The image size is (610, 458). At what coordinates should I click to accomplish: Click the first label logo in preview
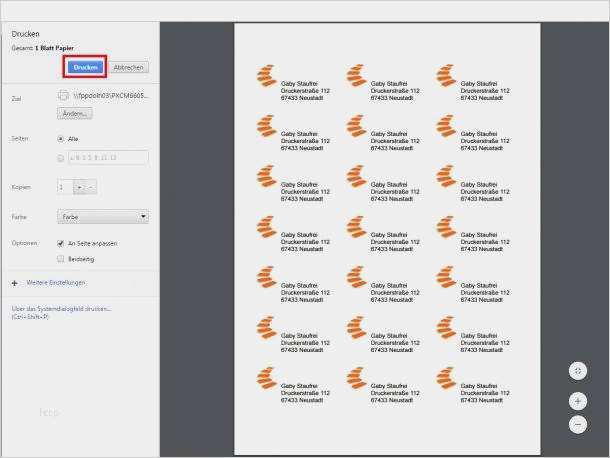point(266,76)
